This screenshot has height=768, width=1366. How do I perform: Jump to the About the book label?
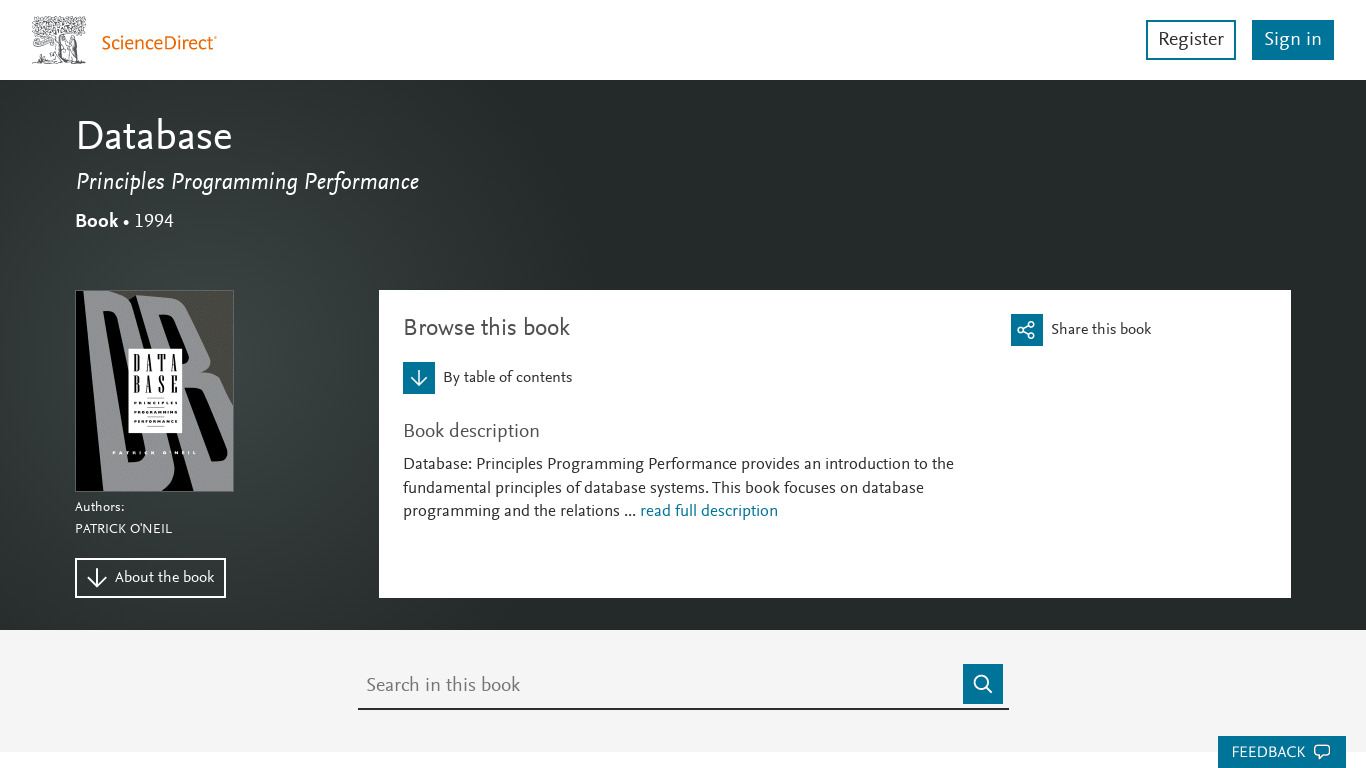click(164, 578)
